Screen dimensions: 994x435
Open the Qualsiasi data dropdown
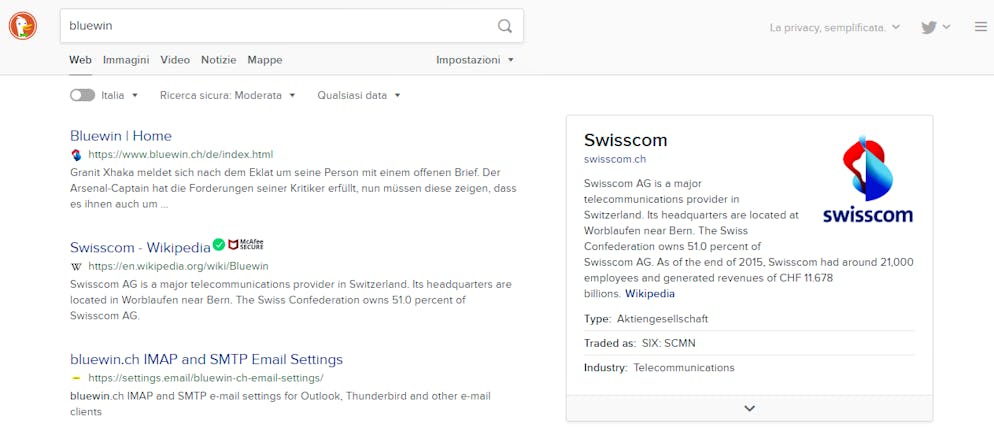[x=359, y=96]
